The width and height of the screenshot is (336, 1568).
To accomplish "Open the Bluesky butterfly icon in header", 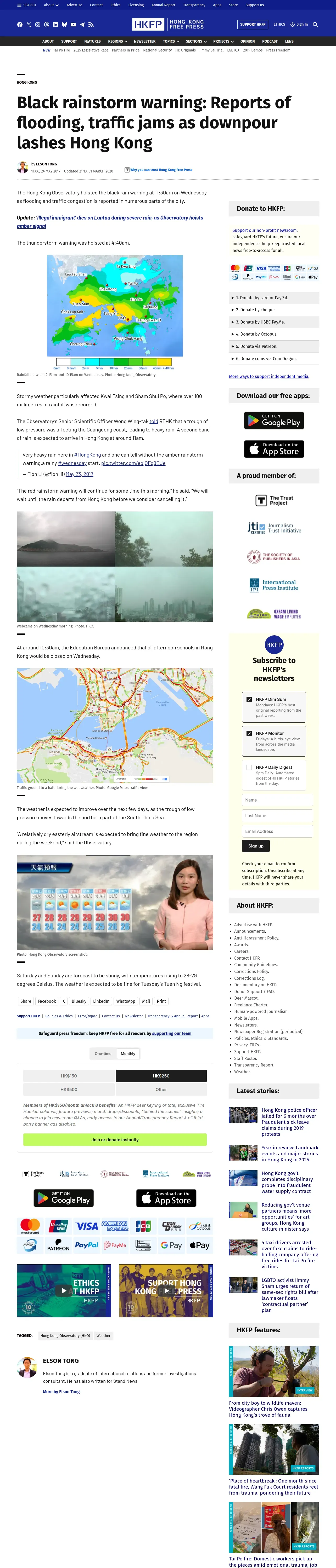I will (x=64, y=25).
